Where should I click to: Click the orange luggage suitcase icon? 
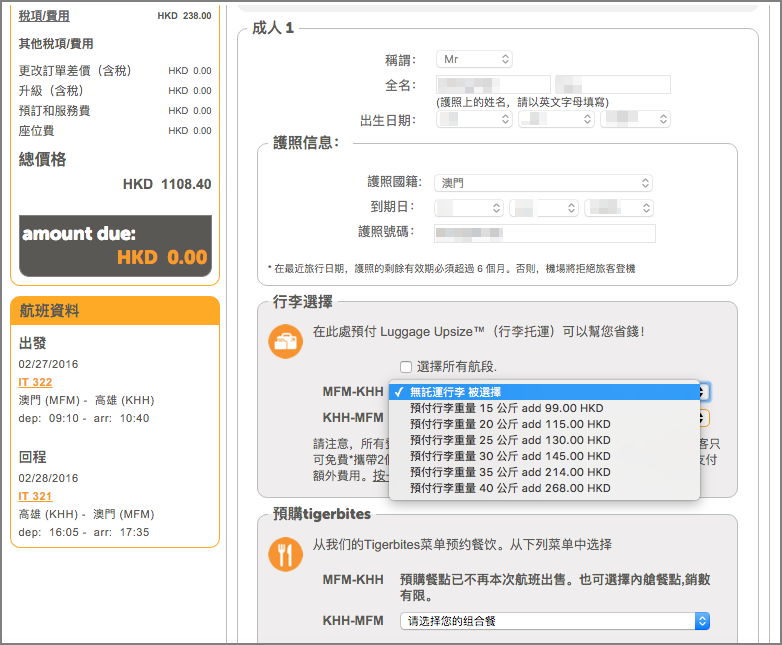click(285, 342)
